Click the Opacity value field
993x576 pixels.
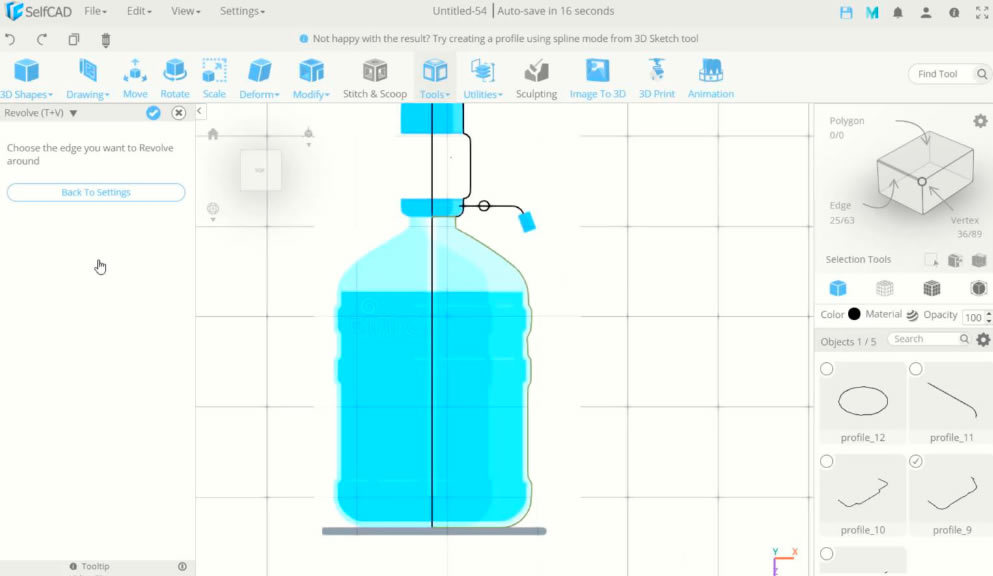click(975, 317)
